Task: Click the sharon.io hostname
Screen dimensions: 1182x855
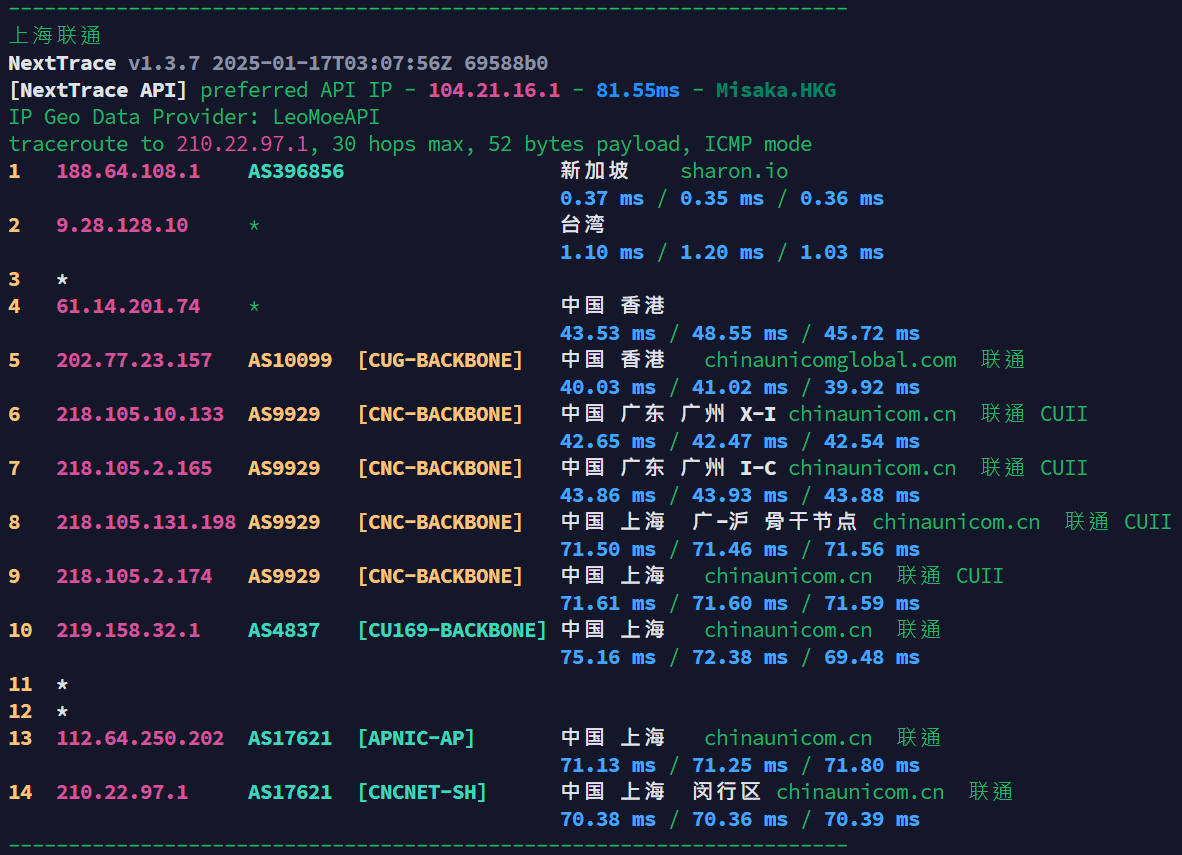Action: coord(734,171)
